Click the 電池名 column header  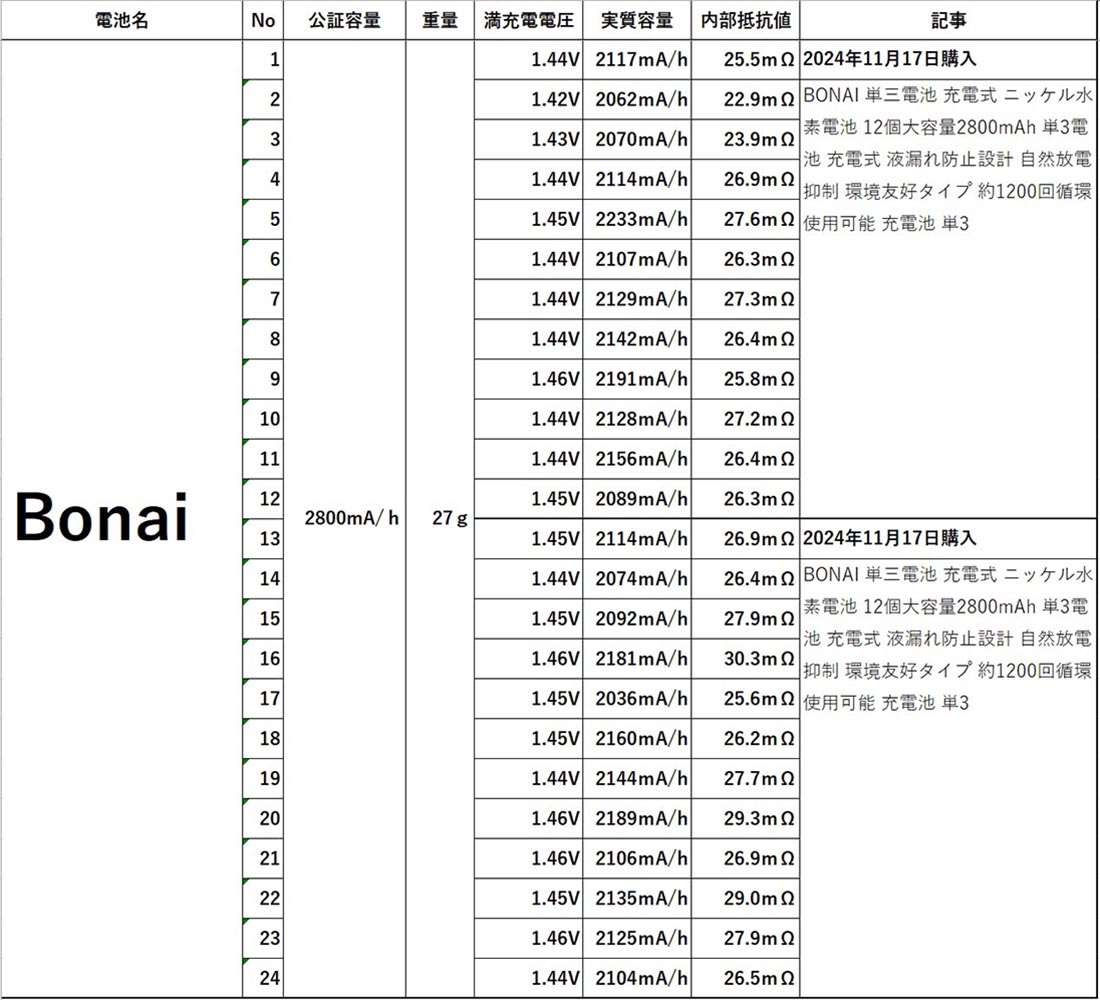tap(121, 20)
